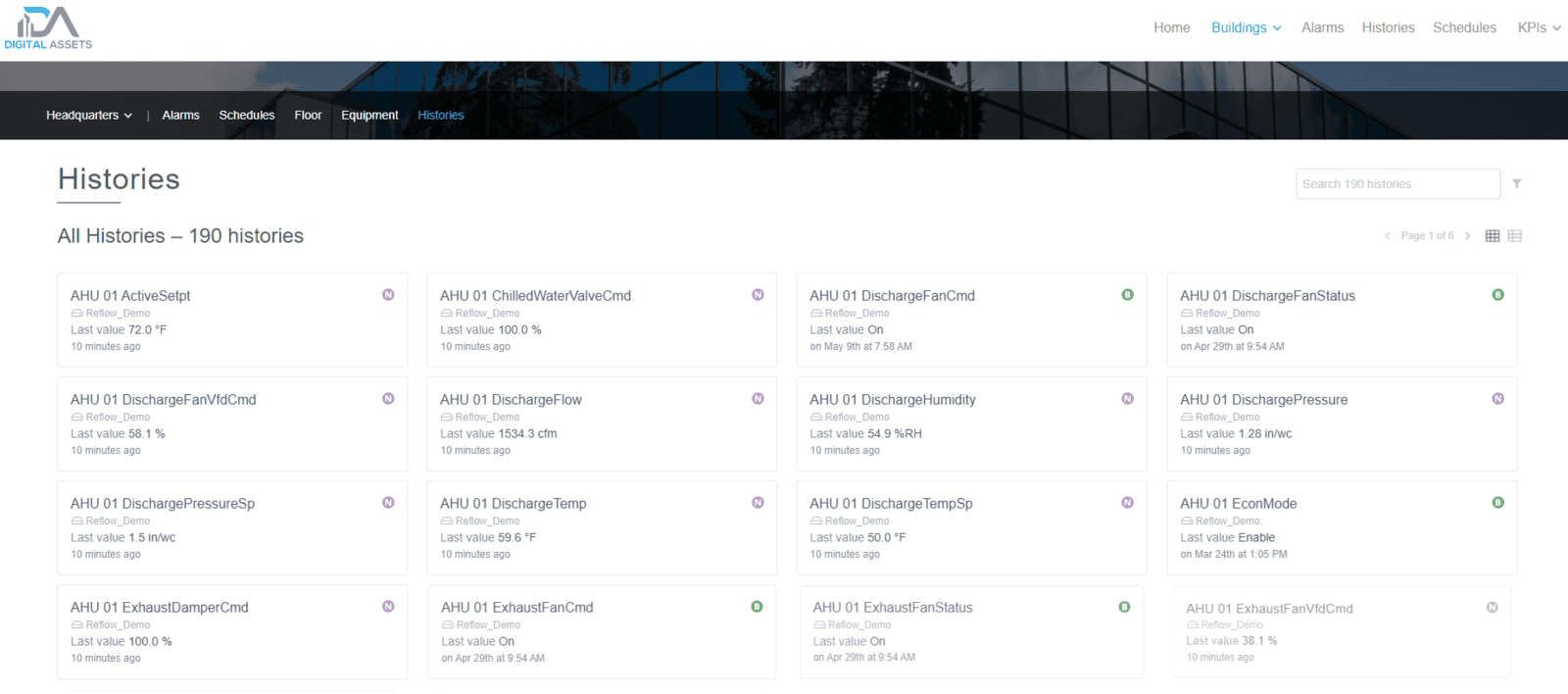Open the Floor tab in the sub-navigation

point(308,116)
